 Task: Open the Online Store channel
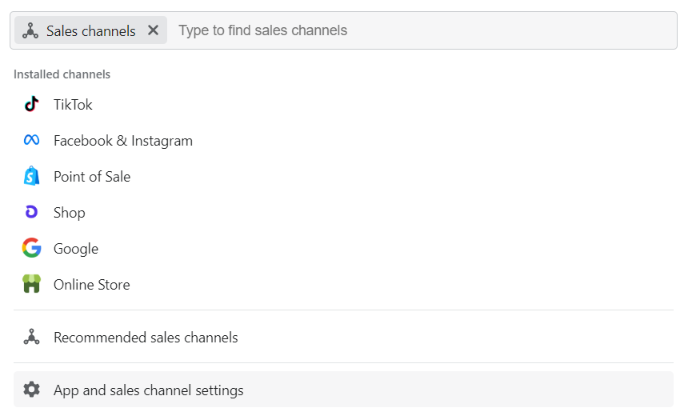click(92, 285)
